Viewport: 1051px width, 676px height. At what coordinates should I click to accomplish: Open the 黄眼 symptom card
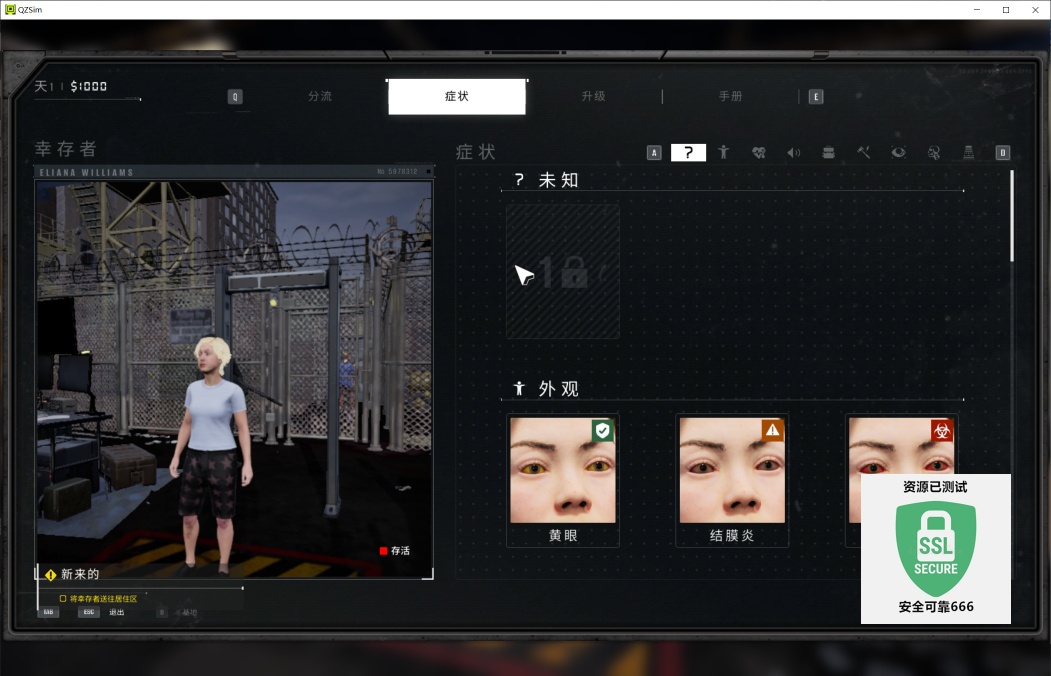562,480
